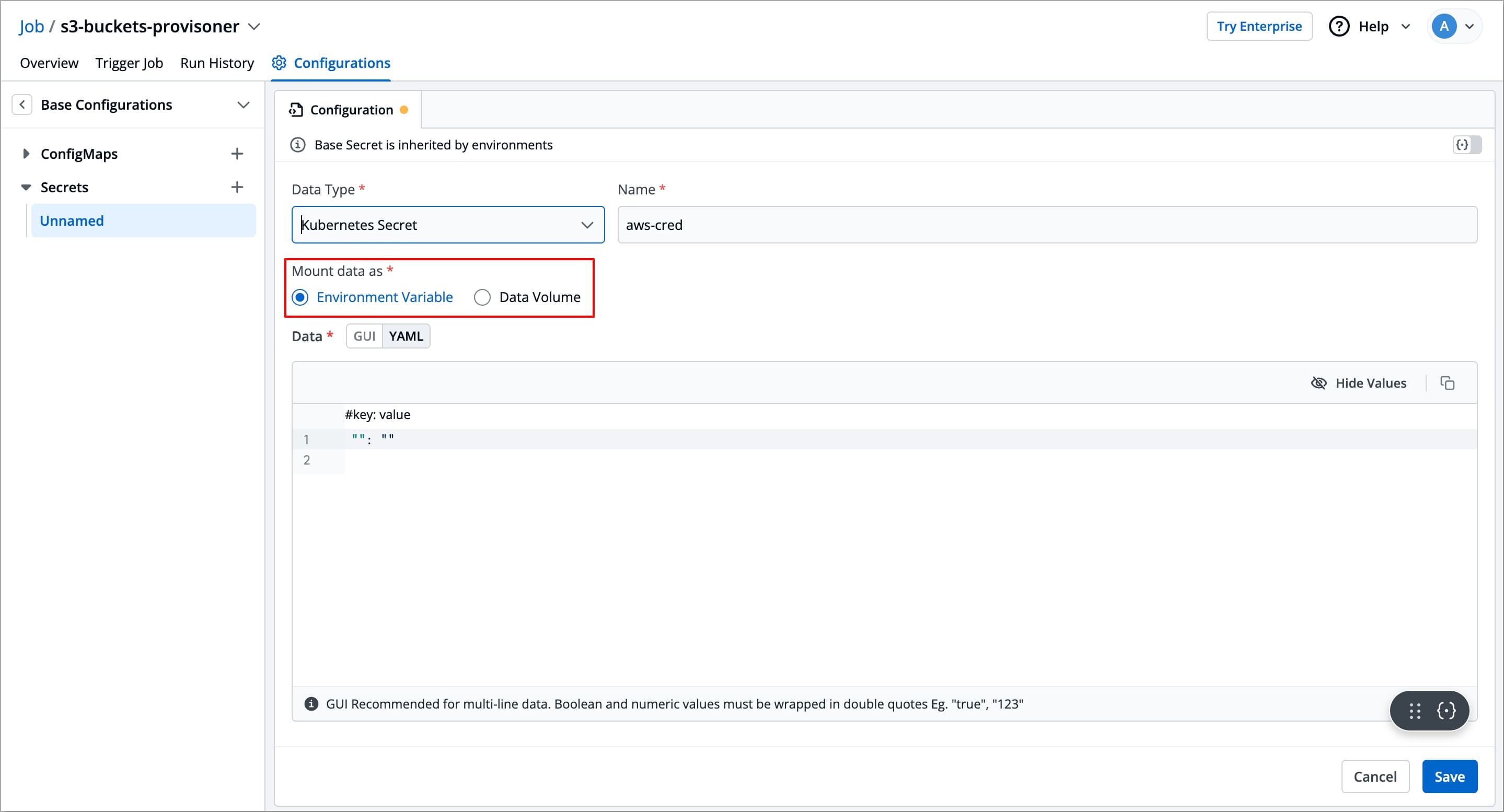Select Environment Variable radio option

point(300,298)
